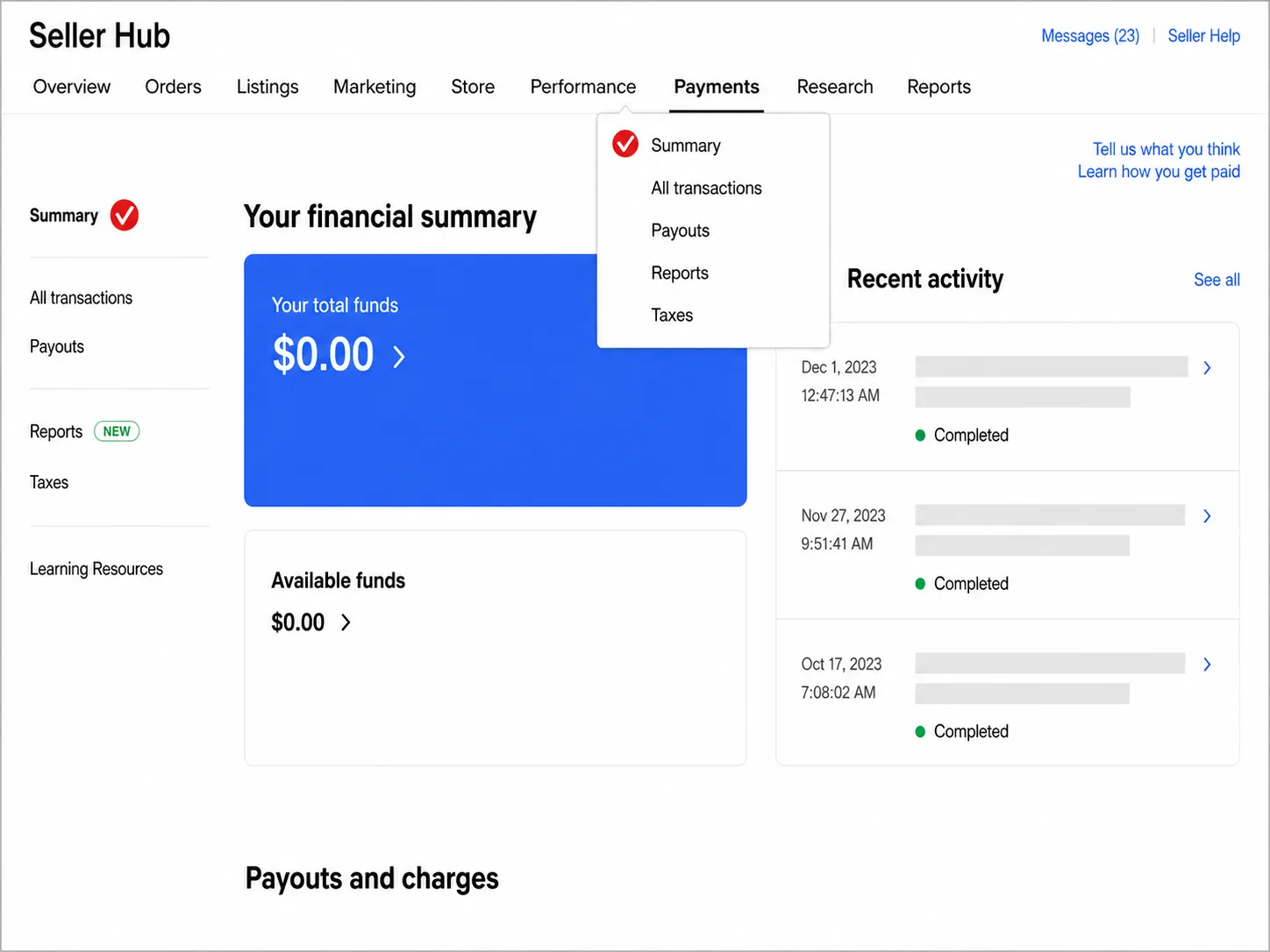Open All transactions in the left sidebar
This screenshot has width=1270, height=952.
(x=81, y=298)
